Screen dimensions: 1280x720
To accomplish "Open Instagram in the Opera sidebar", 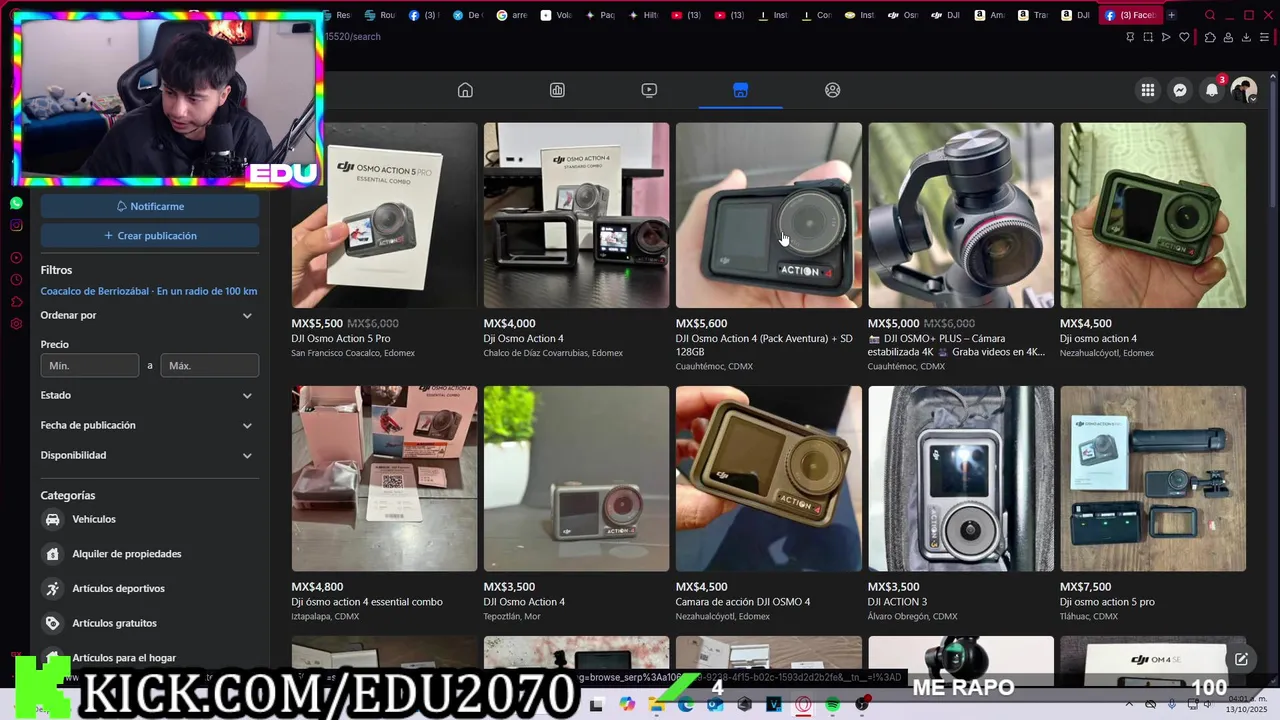I will click(16, 225).
